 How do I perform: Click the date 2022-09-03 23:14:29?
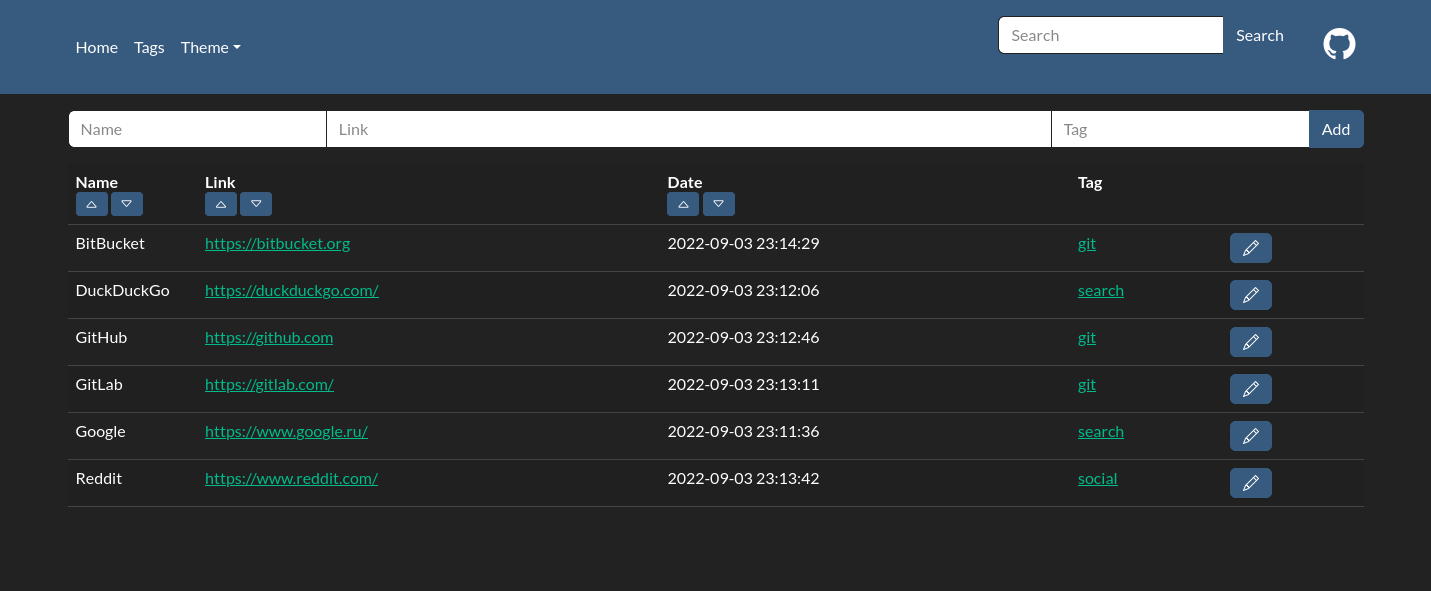[743, 243]
